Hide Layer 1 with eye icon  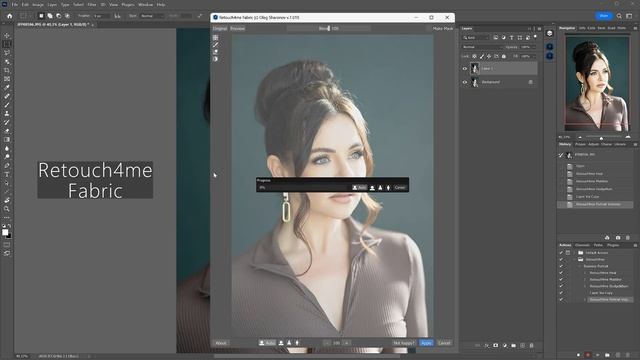pos(464,69)
